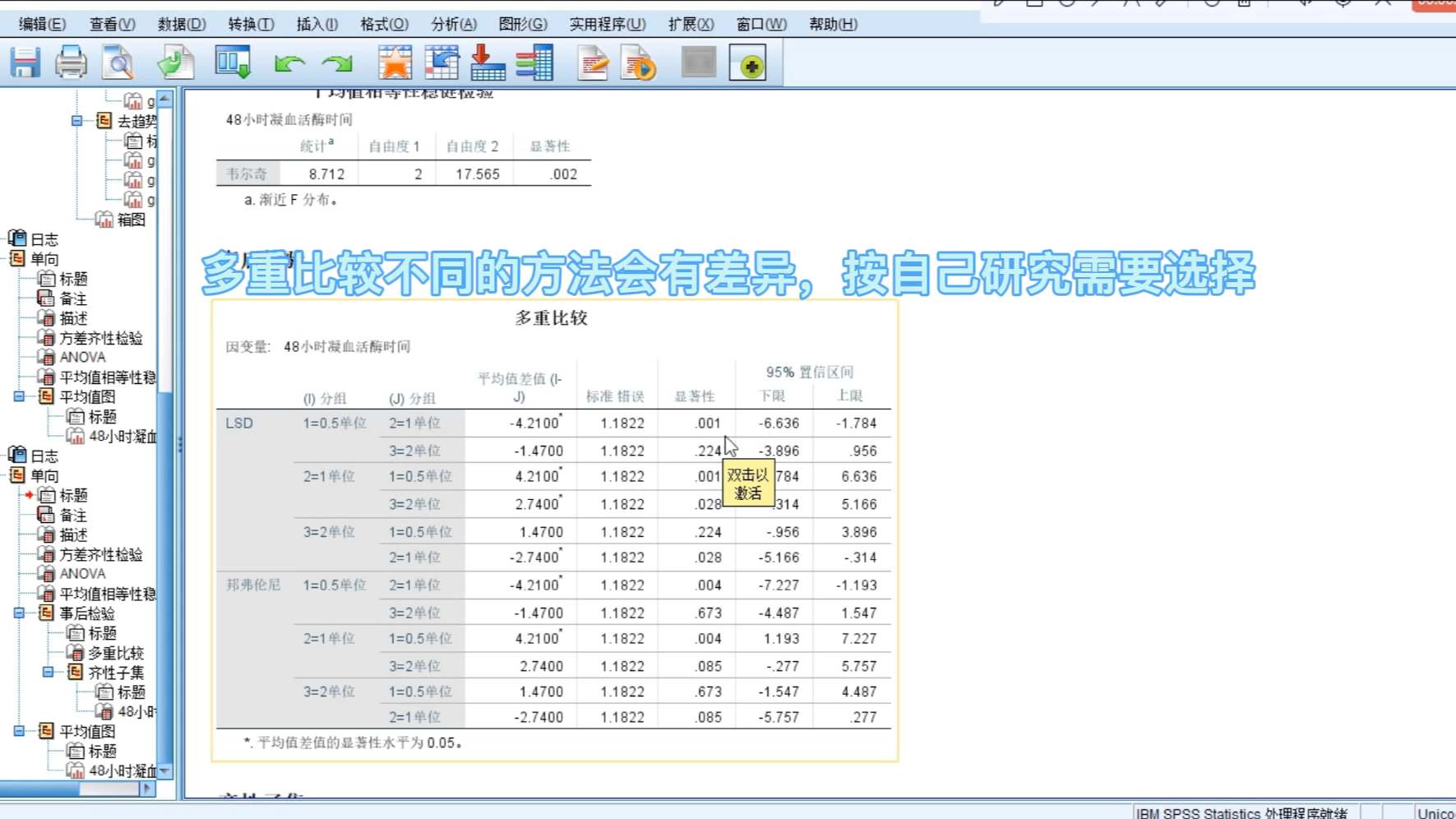This screenshot has height=819, width=1456.
Task: Undo the last action
Action: click(289, 62)
